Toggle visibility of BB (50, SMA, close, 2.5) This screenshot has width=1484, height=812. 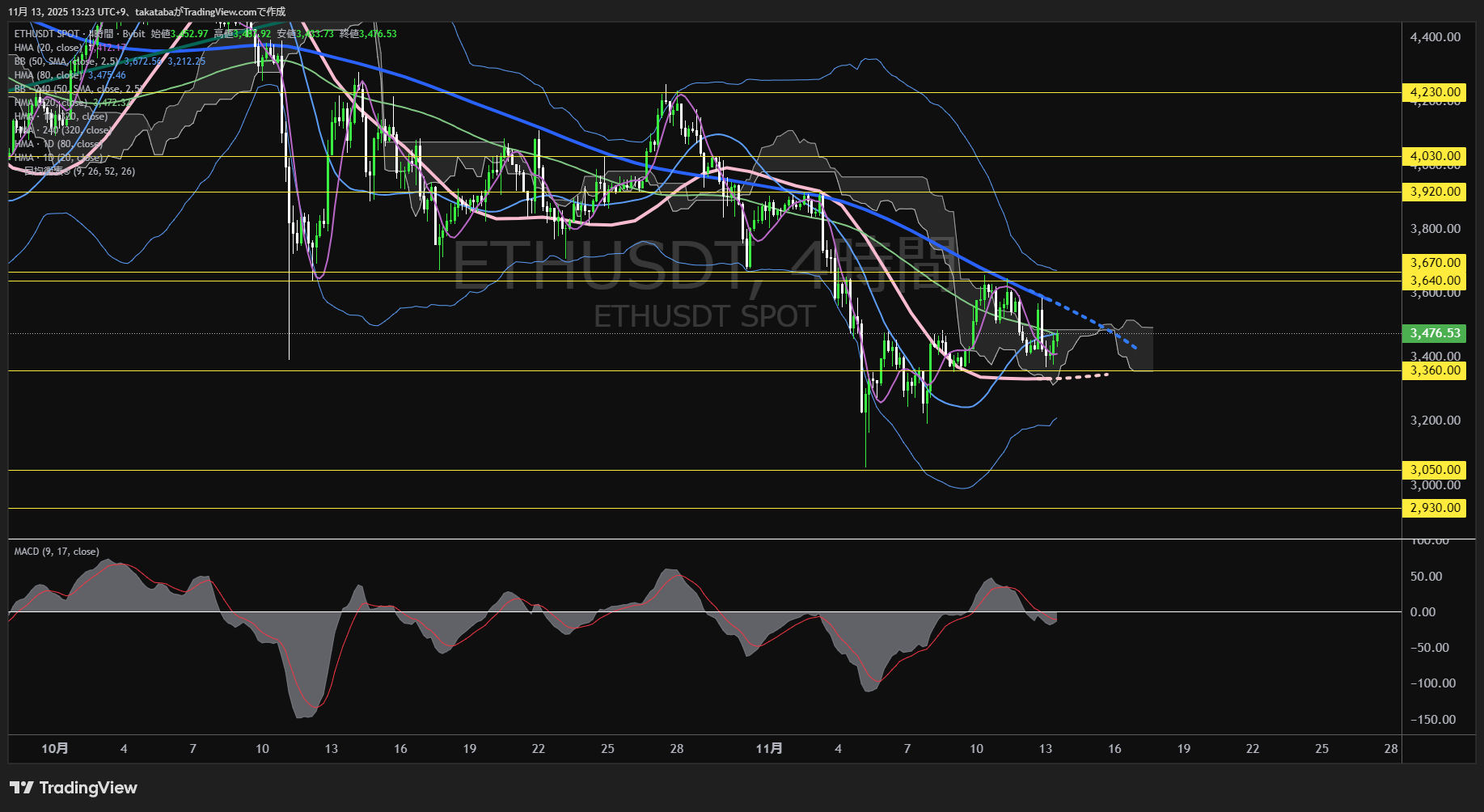65,61
